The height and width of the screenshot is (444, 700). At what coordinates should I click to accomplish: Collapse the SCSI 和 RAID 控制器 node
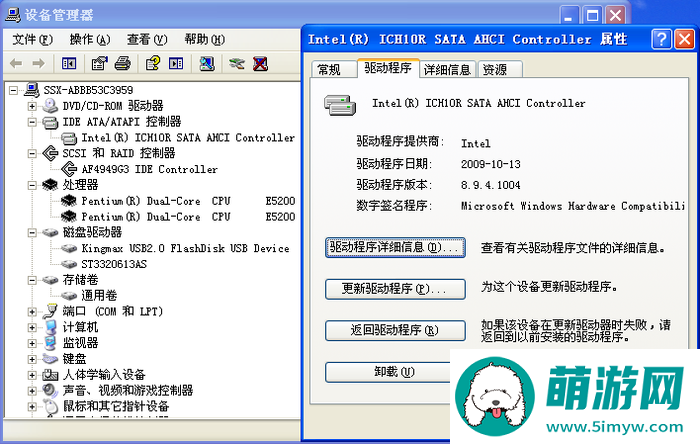click(x=32, y=154)
